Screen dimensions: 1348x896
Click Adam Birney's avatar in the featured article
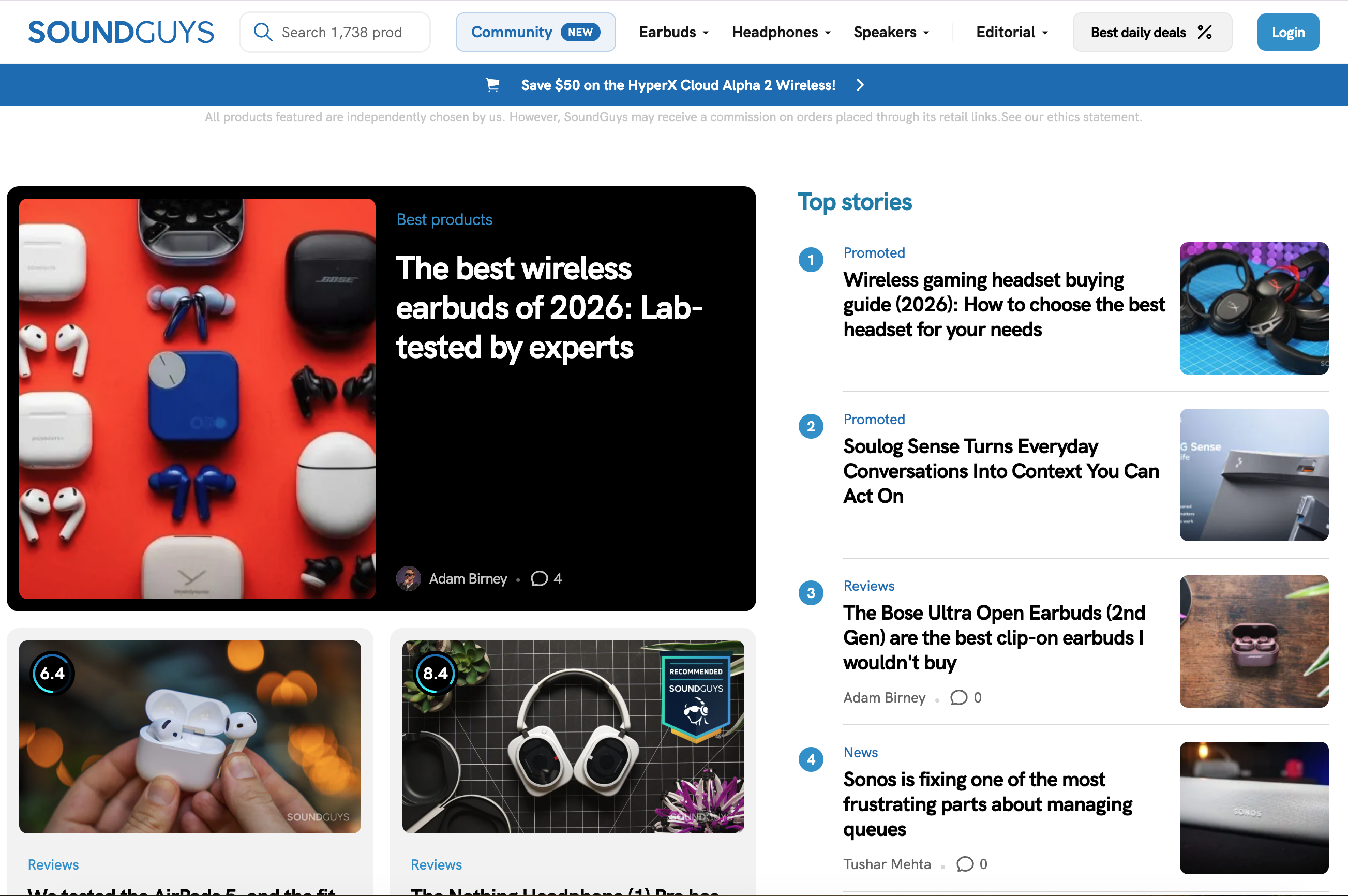[x=409, y=578]
